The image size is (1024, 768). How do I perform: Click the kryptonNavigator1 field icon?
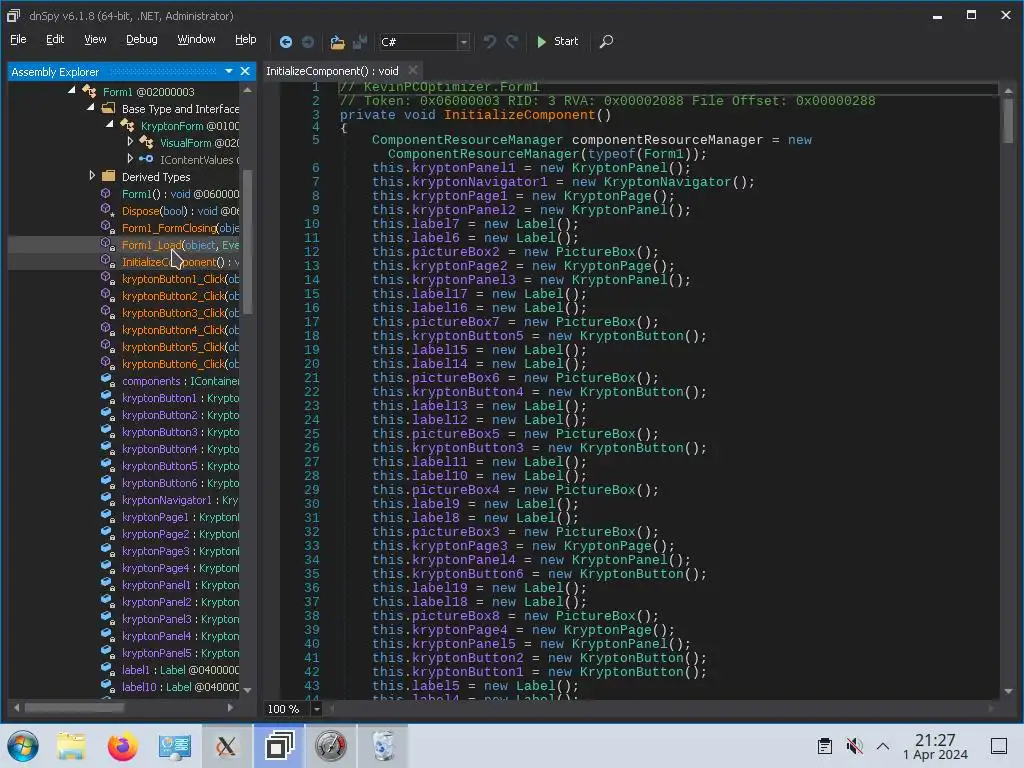coord(108,498)
